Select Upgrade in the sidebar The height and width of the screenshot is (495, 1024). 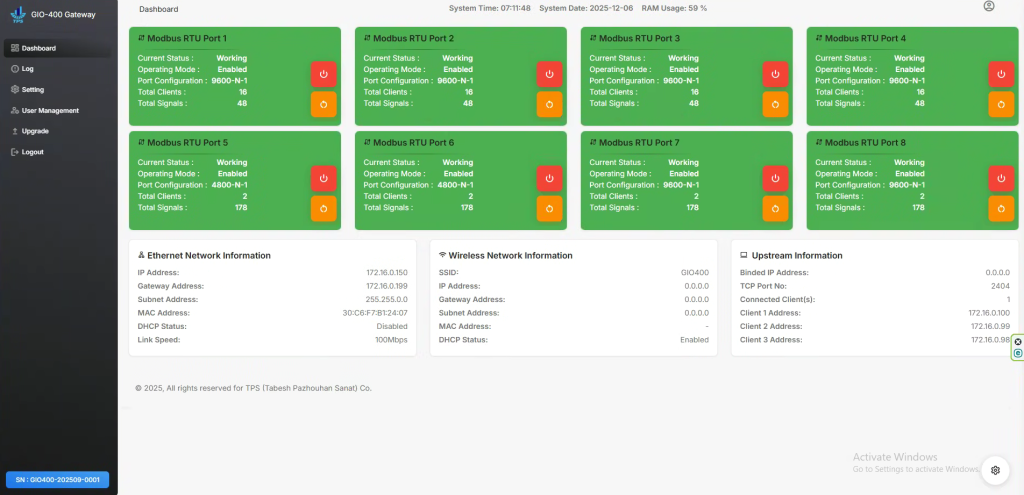click(34, 131)
